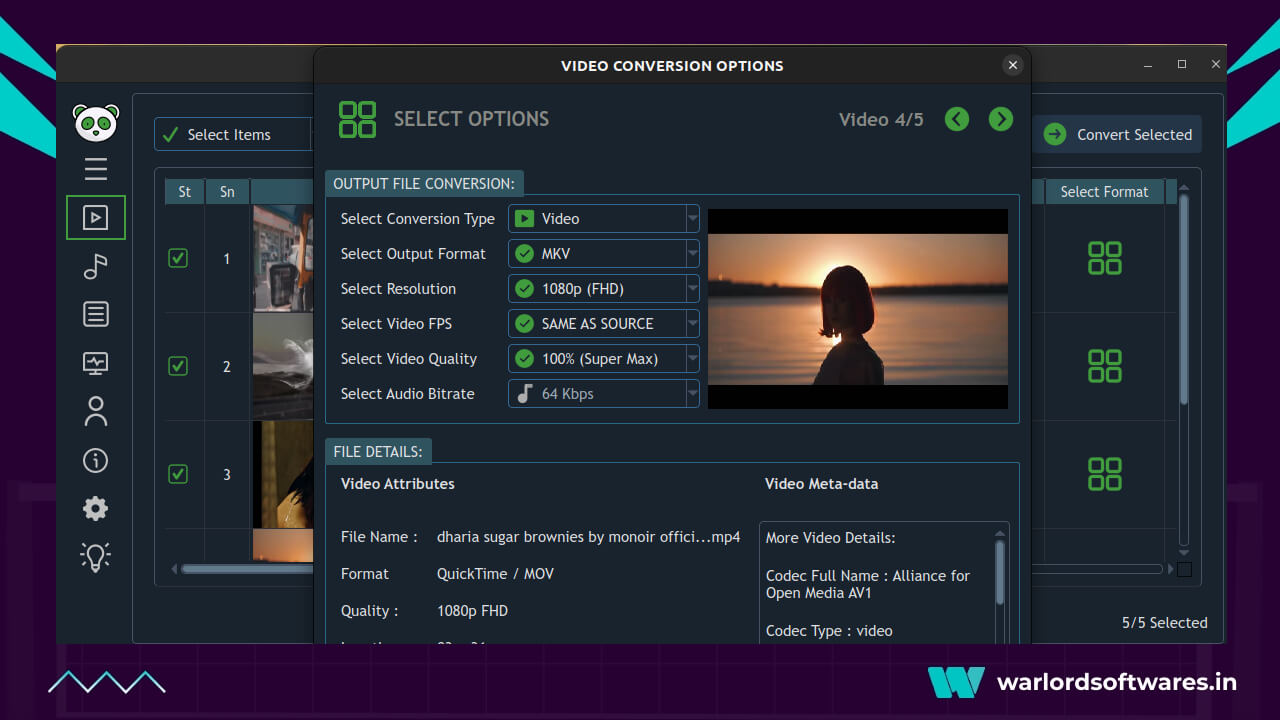1280x720 pixels.
Task: Open the Select Audio Bitrate dropdown
Action: [692, 393]
